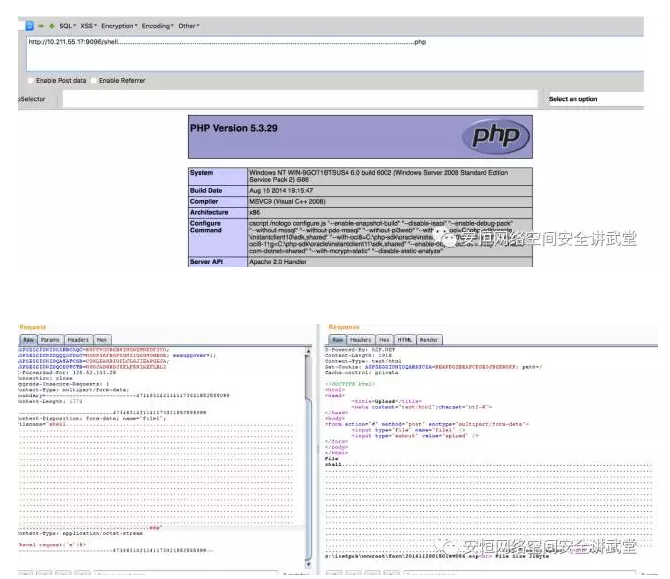Click the 'Architecture' row label
The image size is (670, 579).
(209, 212)
